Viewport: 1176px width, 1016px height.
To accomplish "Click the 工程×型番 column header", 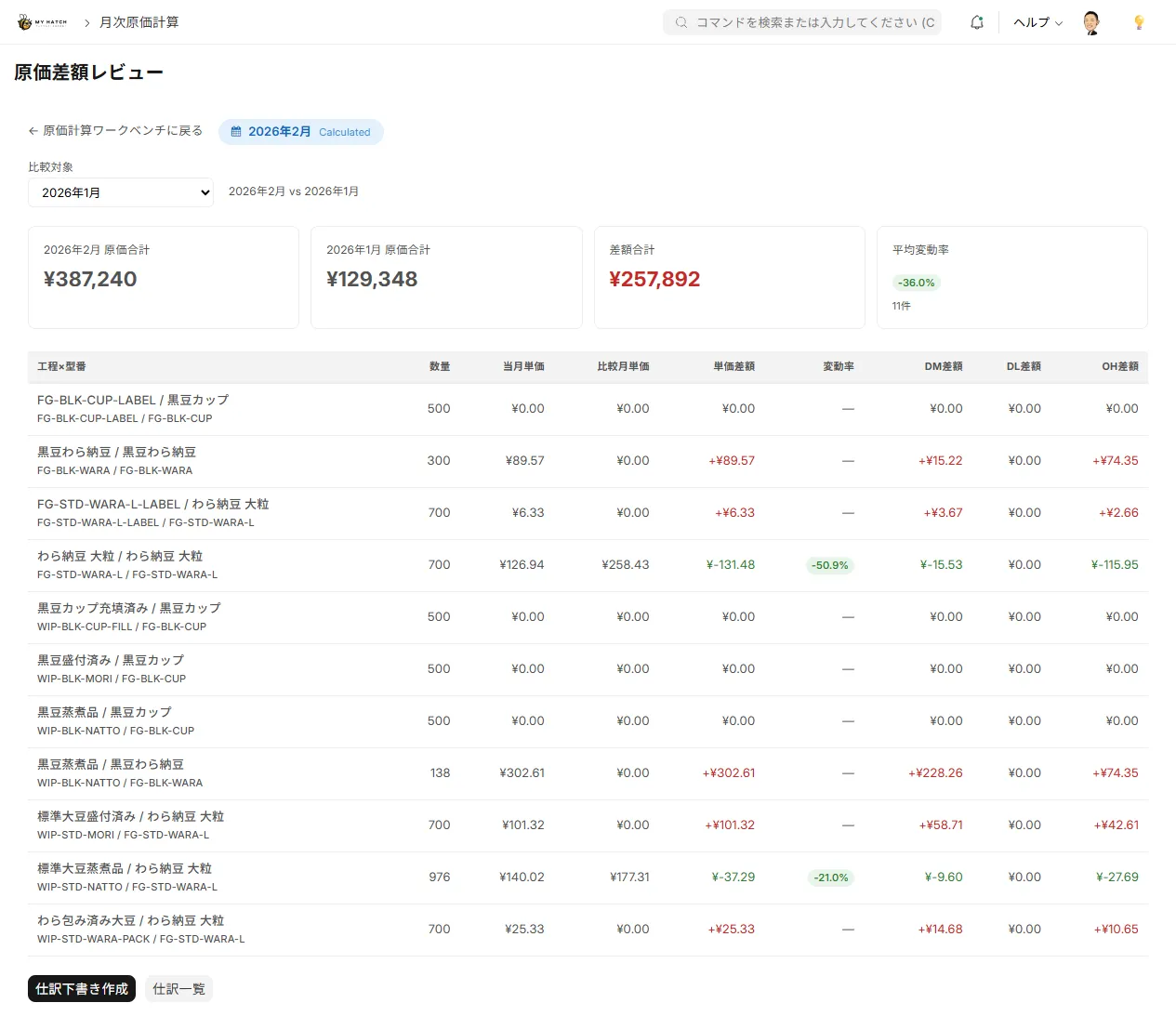I will tap(61, 366).
